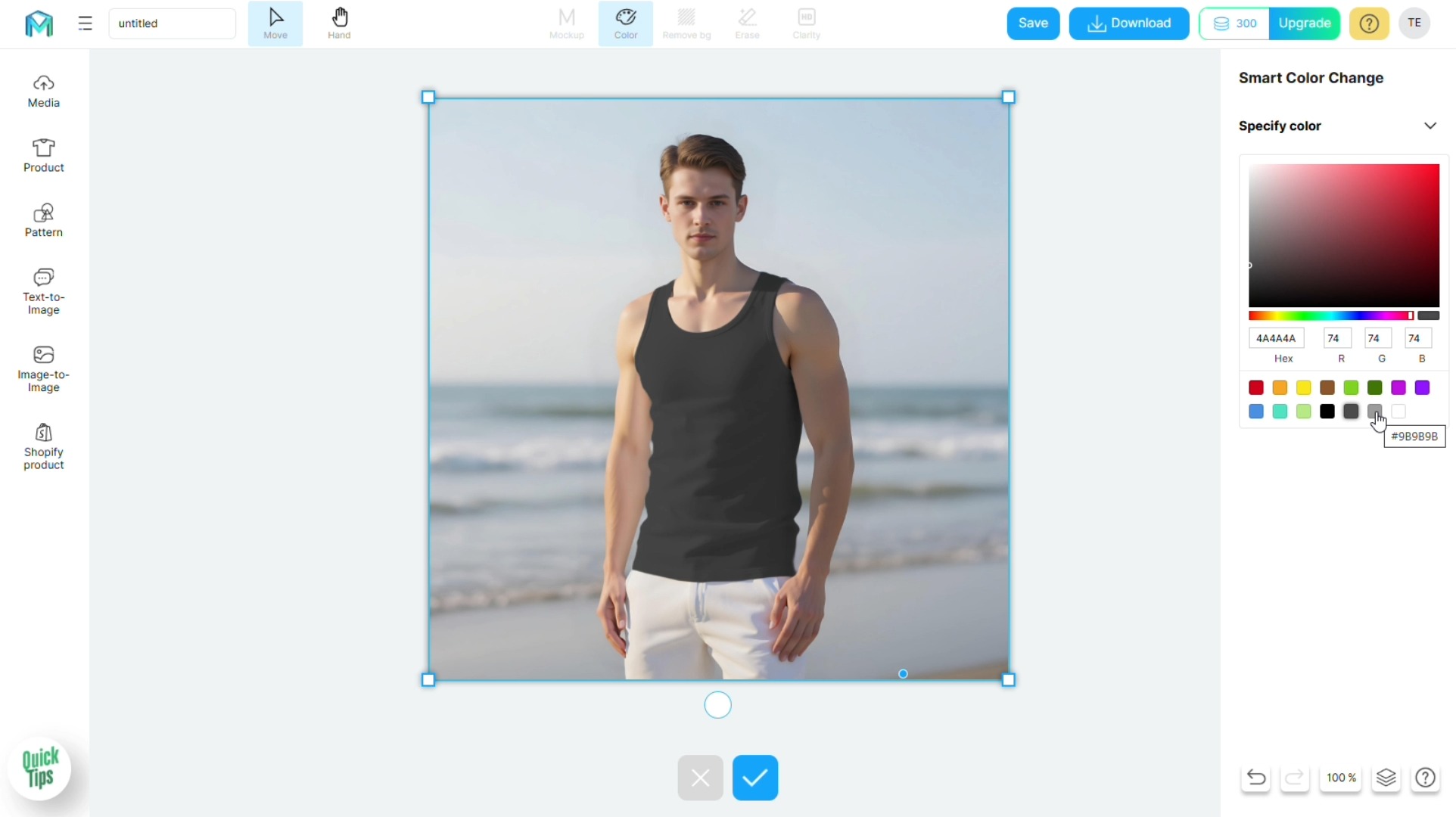Click the Download button
Screen dimensions: 1456x817
pos(1128,23)
